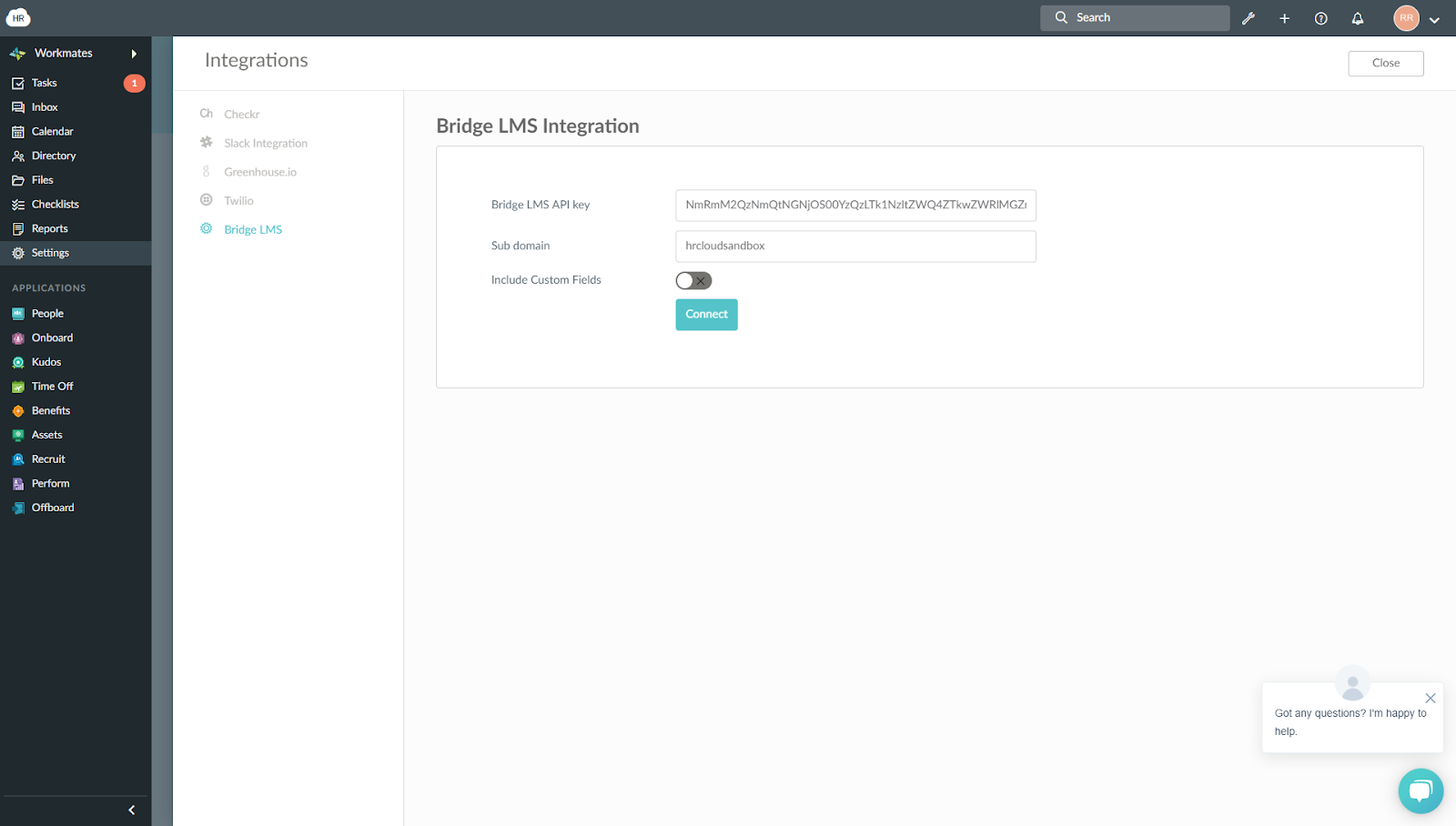This screenshot has height=826, width=1456.
Task: Click the Reports sidebar icon
Action: (18, 229)
